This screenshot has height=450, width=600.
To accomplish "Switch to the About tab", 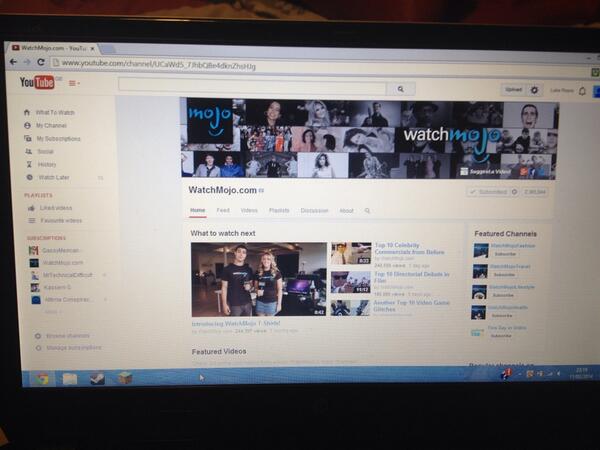I will [346, 211].
